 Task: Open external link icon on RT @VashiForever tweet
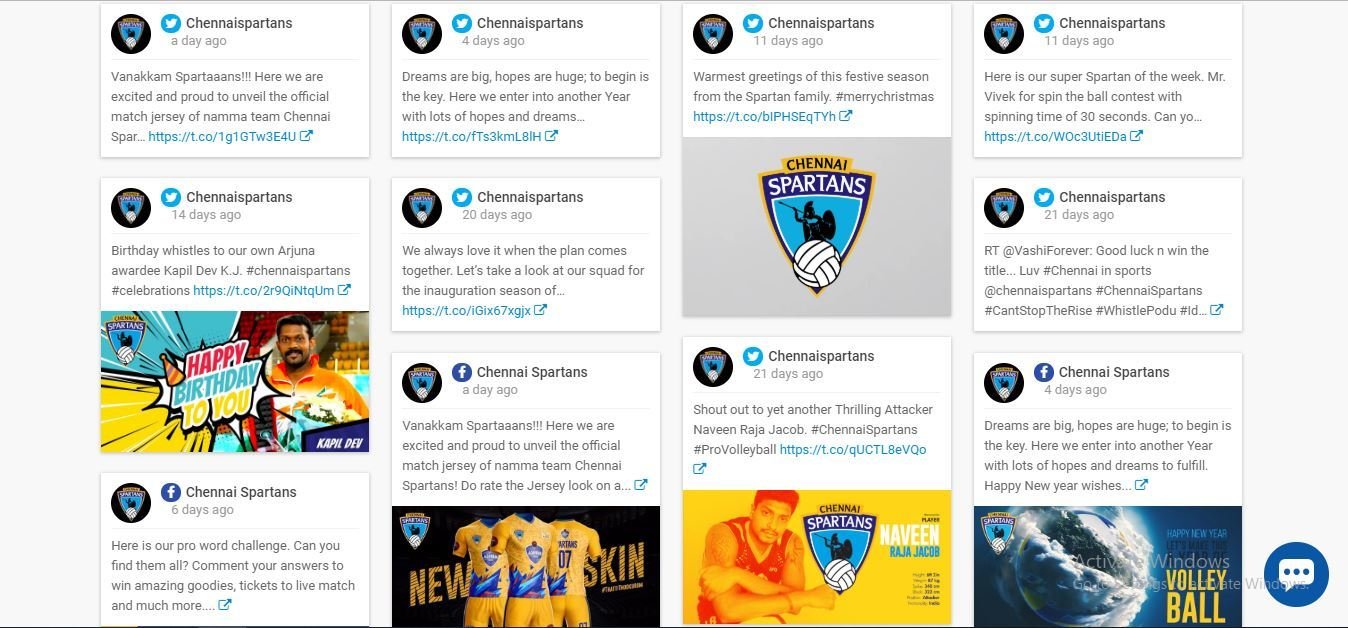coord(1217,310)
